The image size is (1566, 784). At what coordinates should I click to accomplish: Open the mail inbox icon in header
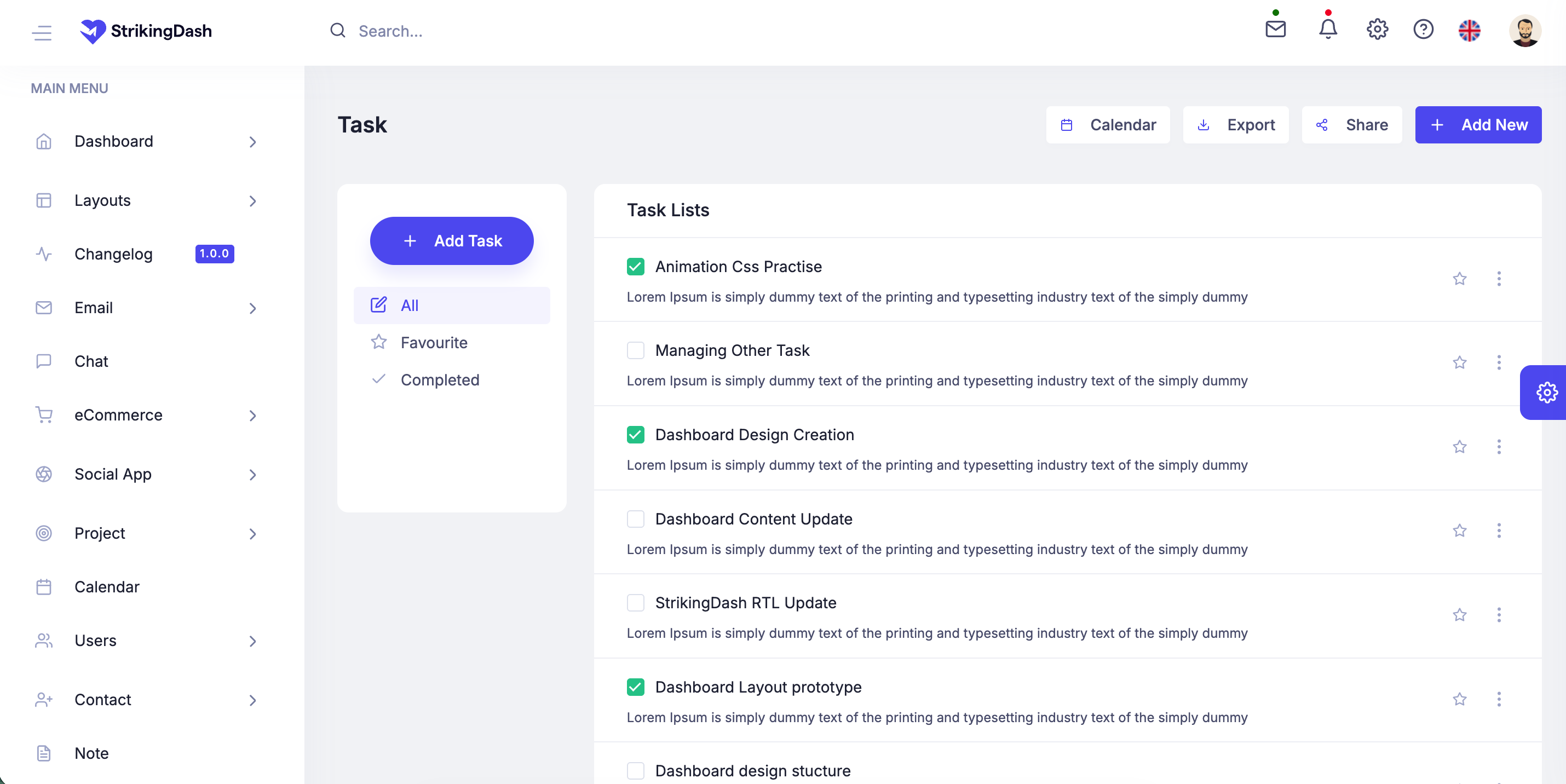(x=1275, y=29)
